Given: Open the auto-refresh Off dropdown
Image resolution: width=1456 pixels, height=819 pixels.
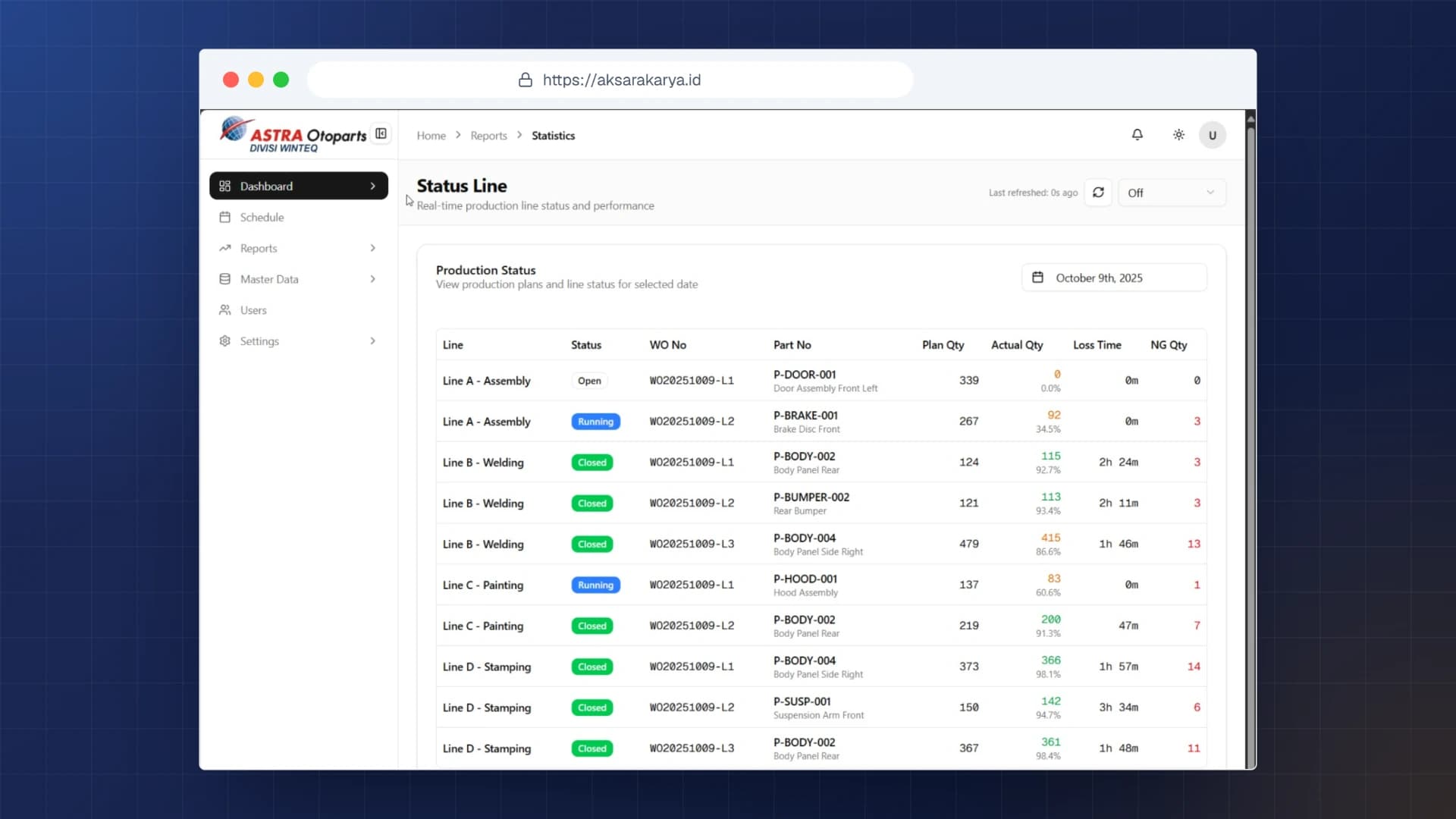Looking at the screenshot, I should point(1172,193).
